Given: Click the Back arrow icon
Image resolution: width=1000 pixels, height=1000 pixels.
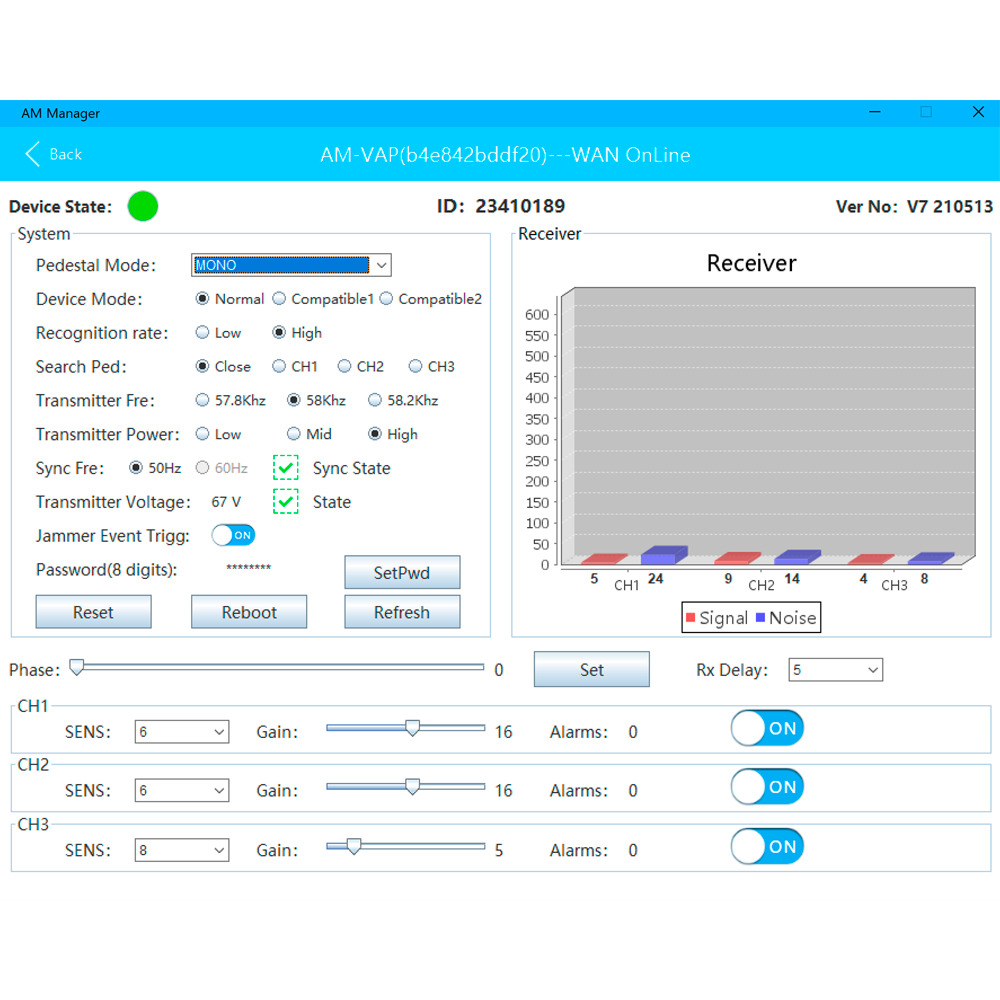Looking at the screenshot, I should (x=33, y=154).
